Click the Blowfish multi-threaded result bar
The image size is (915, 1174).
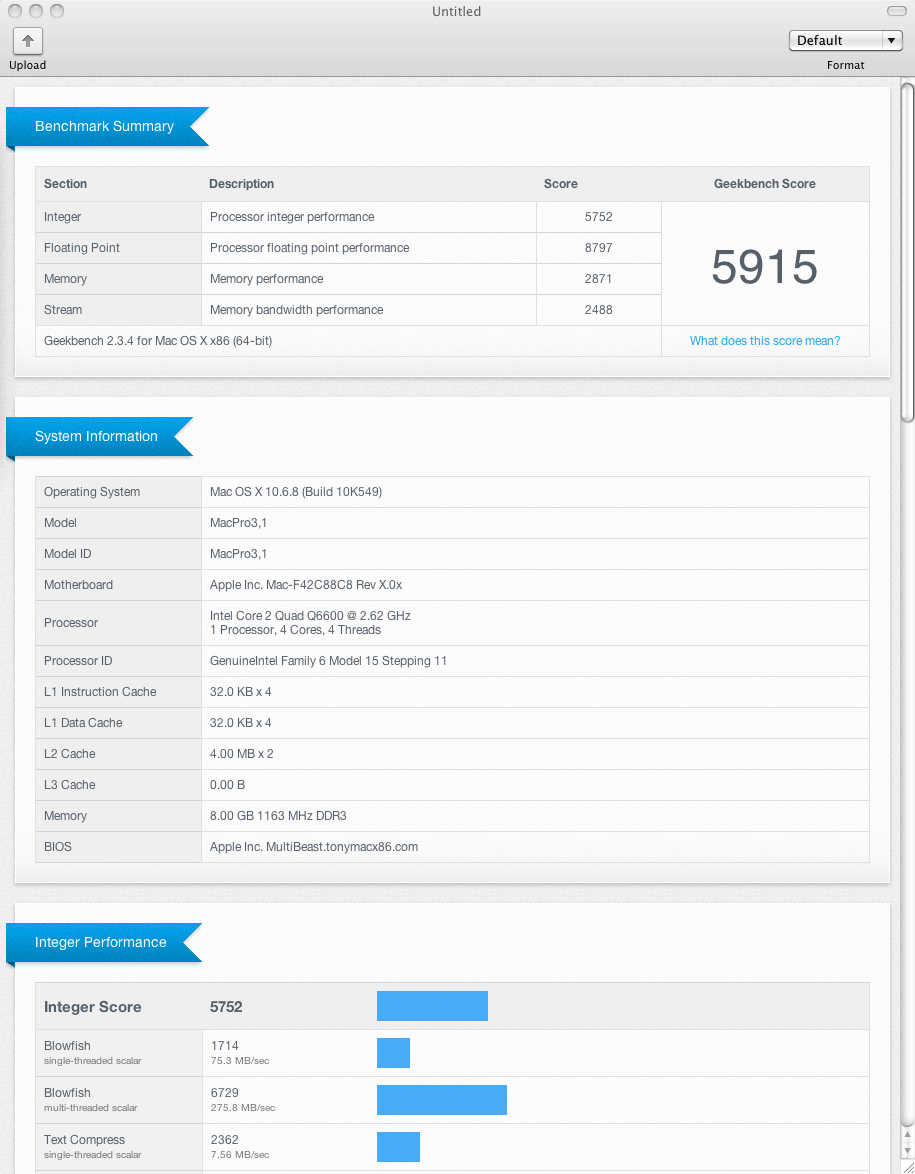pyautogui.click(x=441, y=1099)
